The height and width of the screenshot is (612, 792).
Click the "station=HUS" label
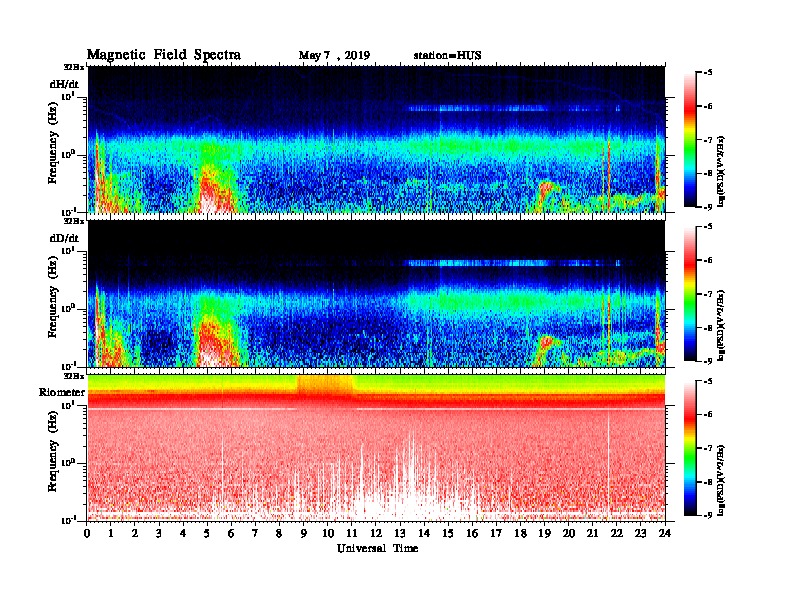(448, 55)
